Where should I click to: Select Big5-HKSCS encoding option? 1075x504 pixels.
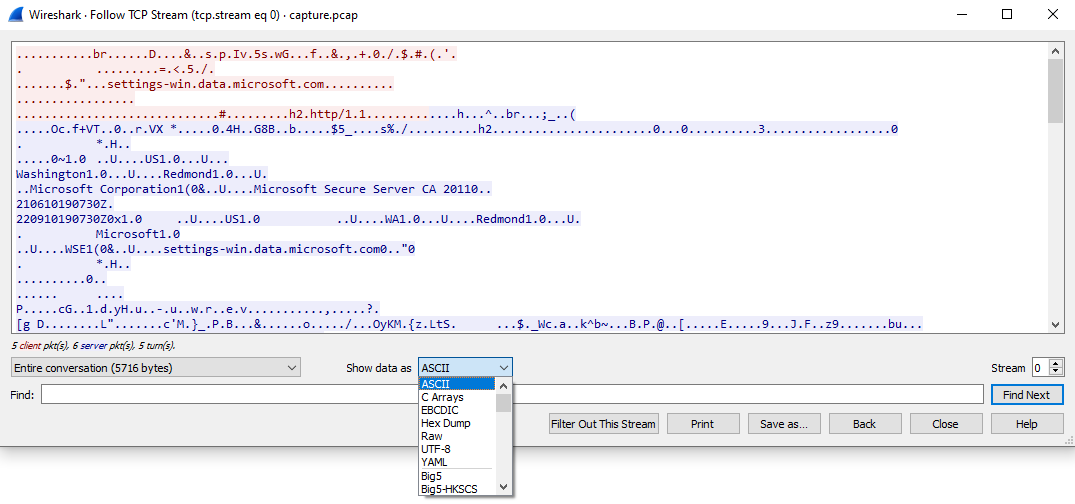tap(457, 488)
